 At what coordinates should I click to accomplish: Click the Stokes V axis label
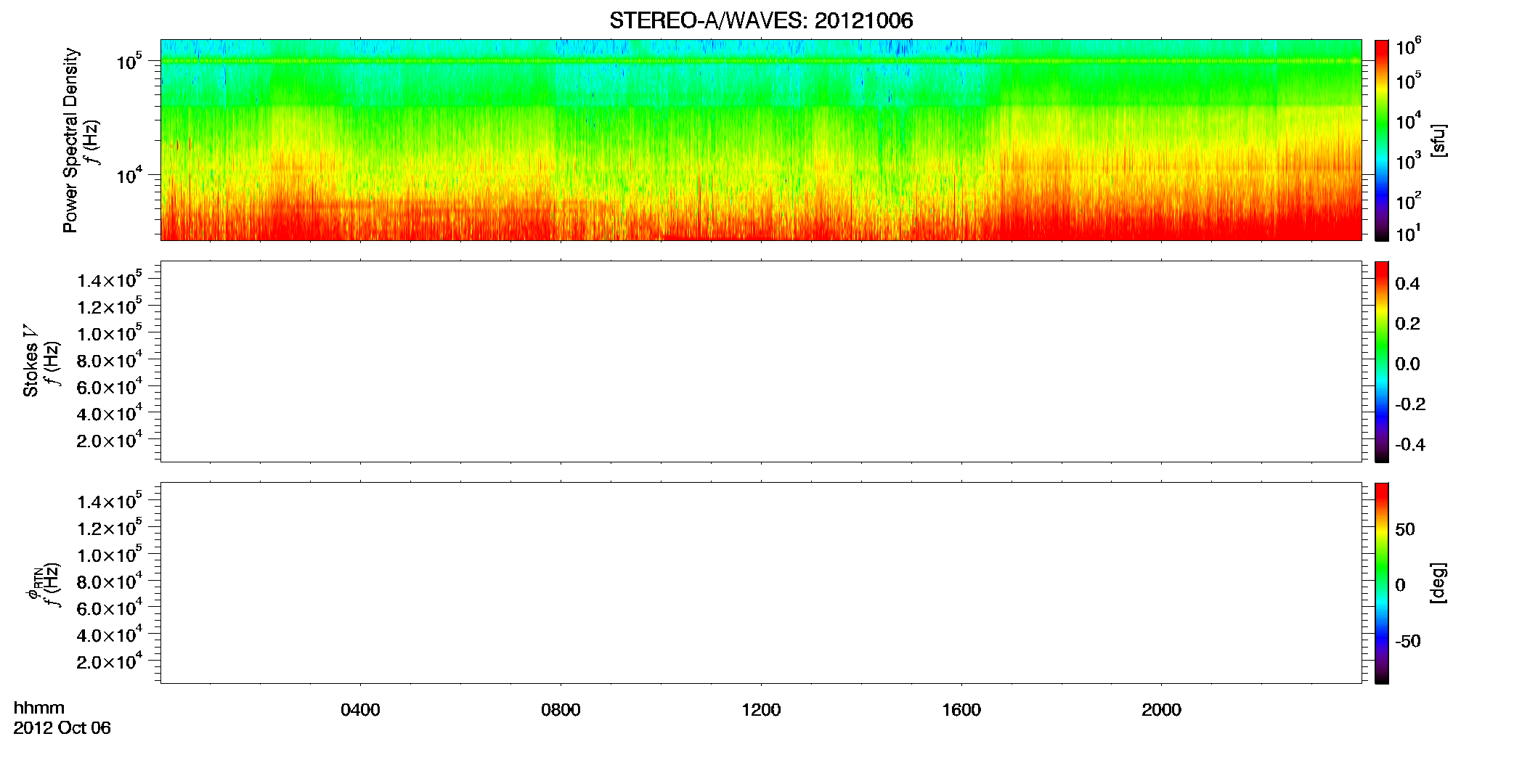tap(30, 361)
